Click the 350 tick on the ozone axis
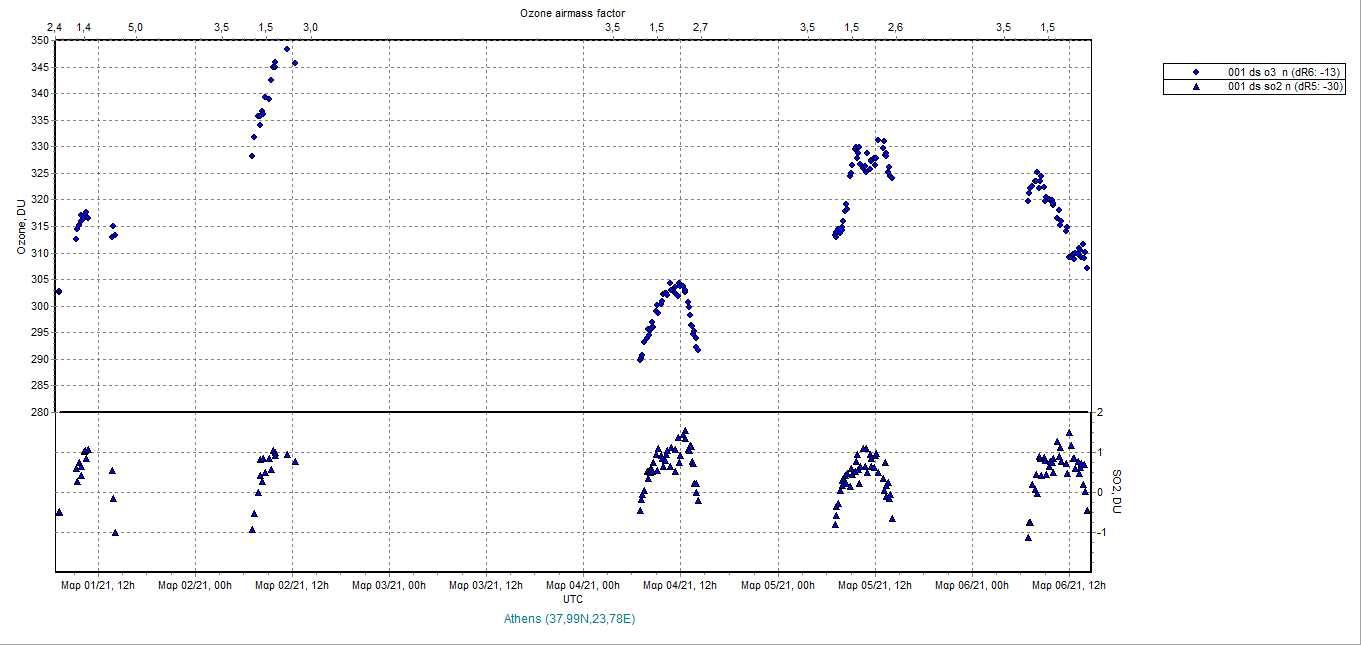1361x645 pixels. 38,40
